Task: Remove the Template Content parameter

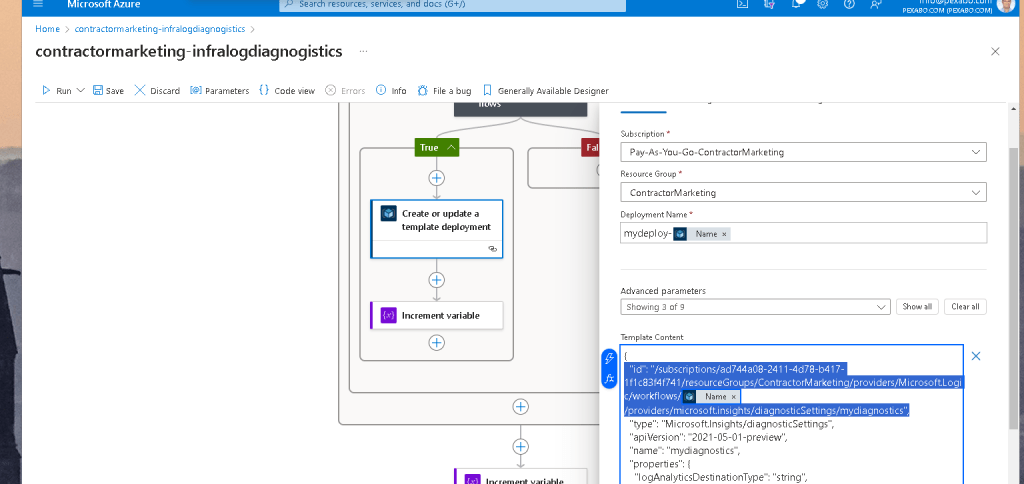Action: point(976,356)
